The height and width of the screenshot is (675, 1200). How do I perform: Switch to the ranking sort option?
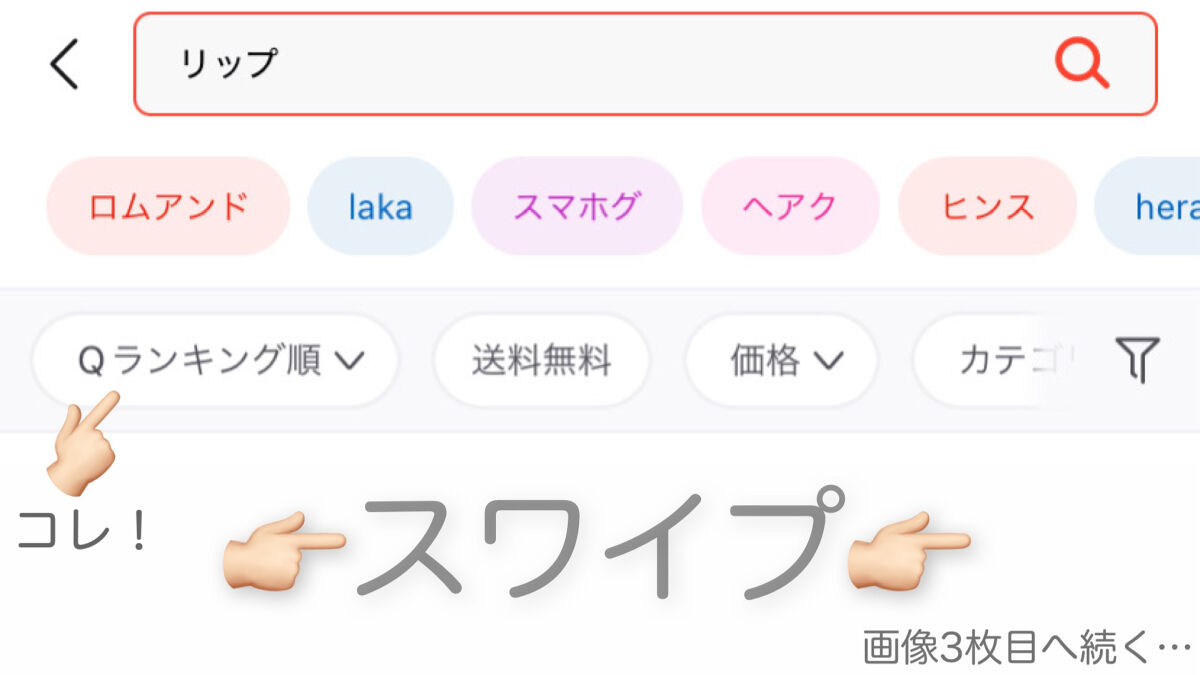pos(213,362)
